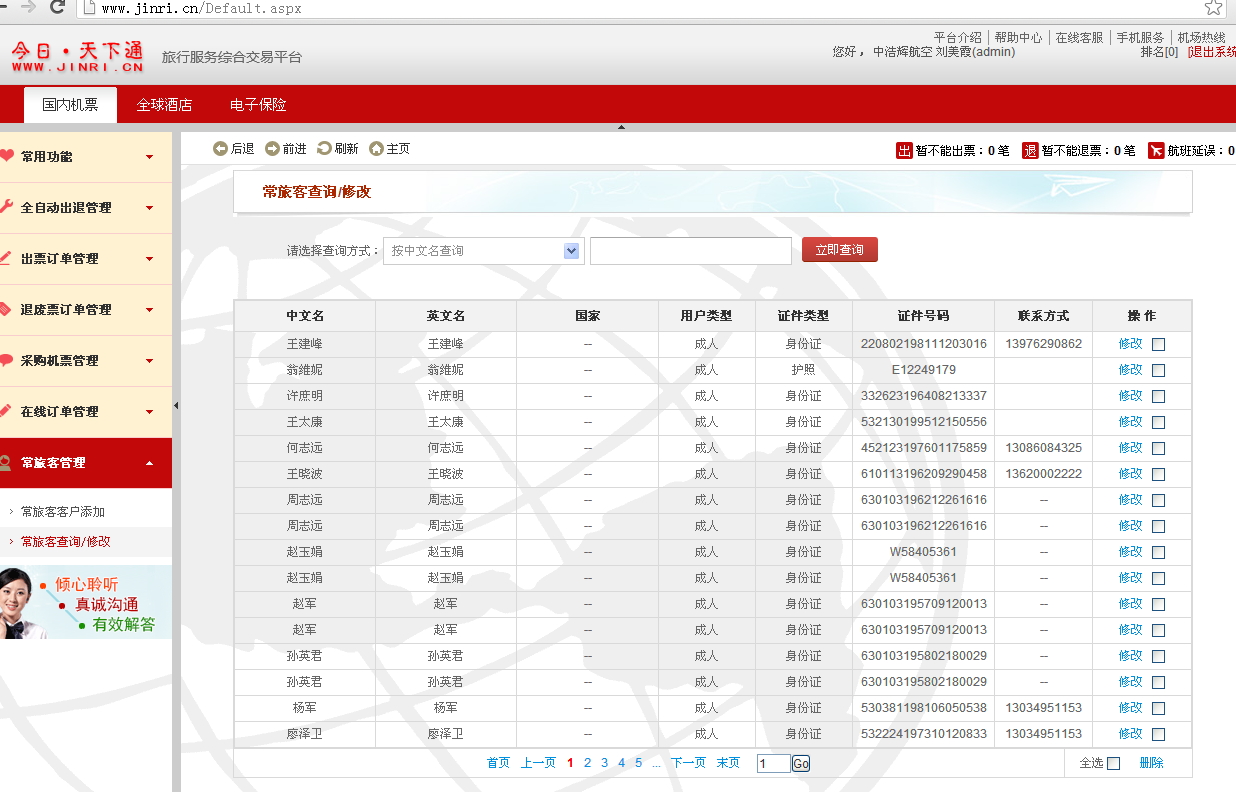This screenshot has width=1236, height=792.
Task: Expand the 采购机票管理 sidebar section
Action: [86, 361]
